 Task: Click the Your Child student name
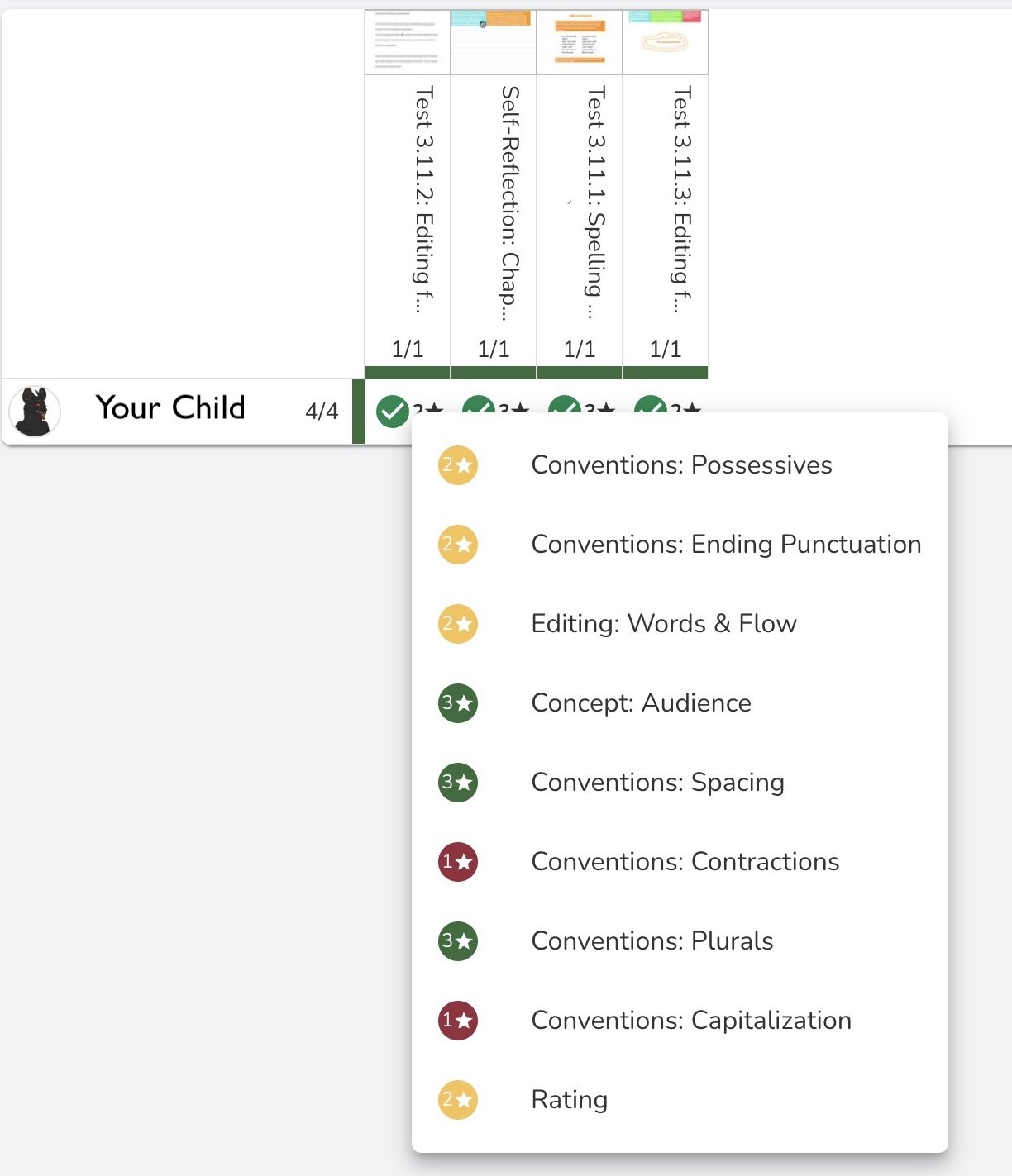[170, 407]
